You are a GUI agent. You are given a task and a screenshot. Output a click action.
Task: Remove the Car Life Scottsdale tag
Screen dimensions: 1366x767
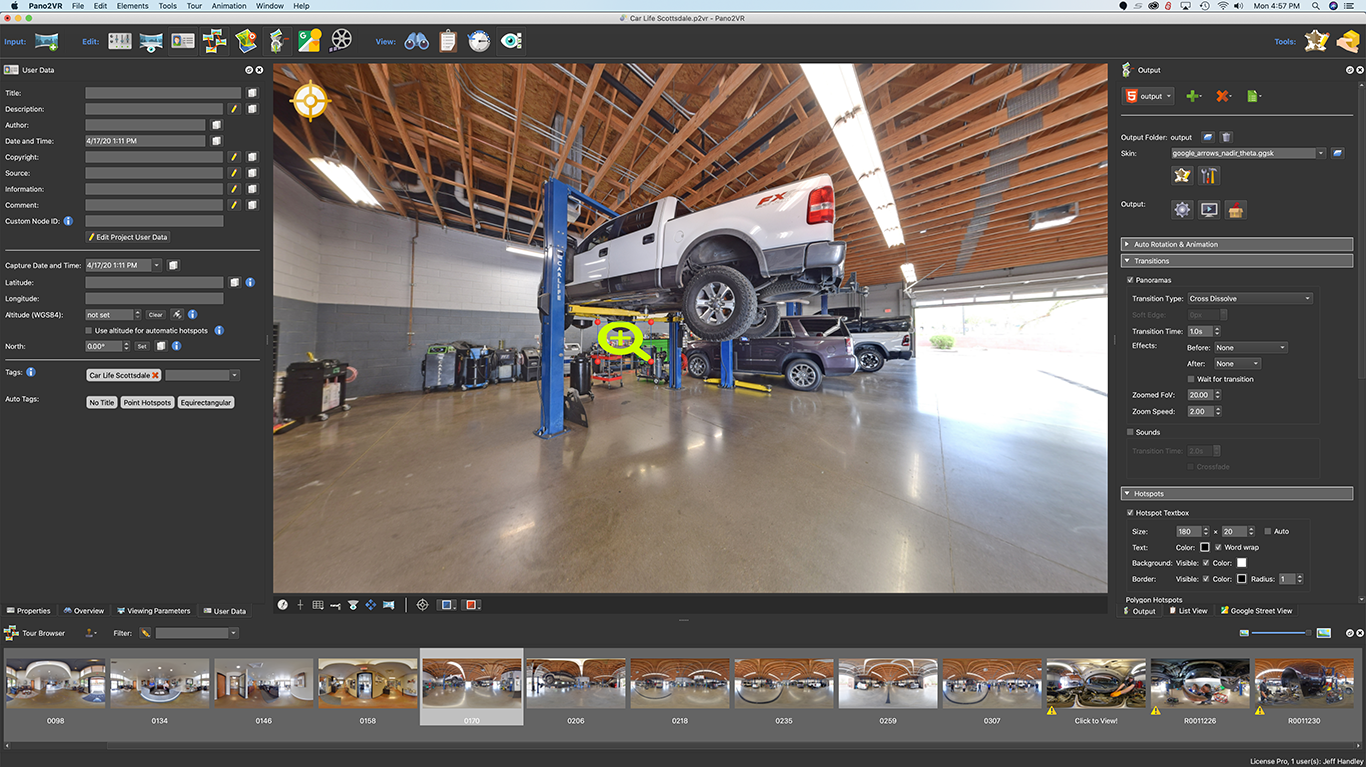click(x=155, y=376)
